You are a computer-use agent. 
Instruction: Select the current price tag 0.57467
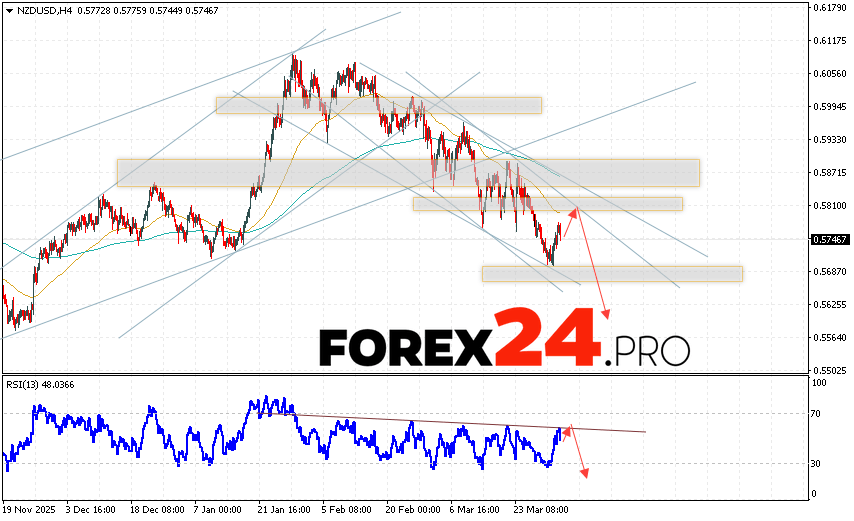pyautogui.click(x=831, y=240)
